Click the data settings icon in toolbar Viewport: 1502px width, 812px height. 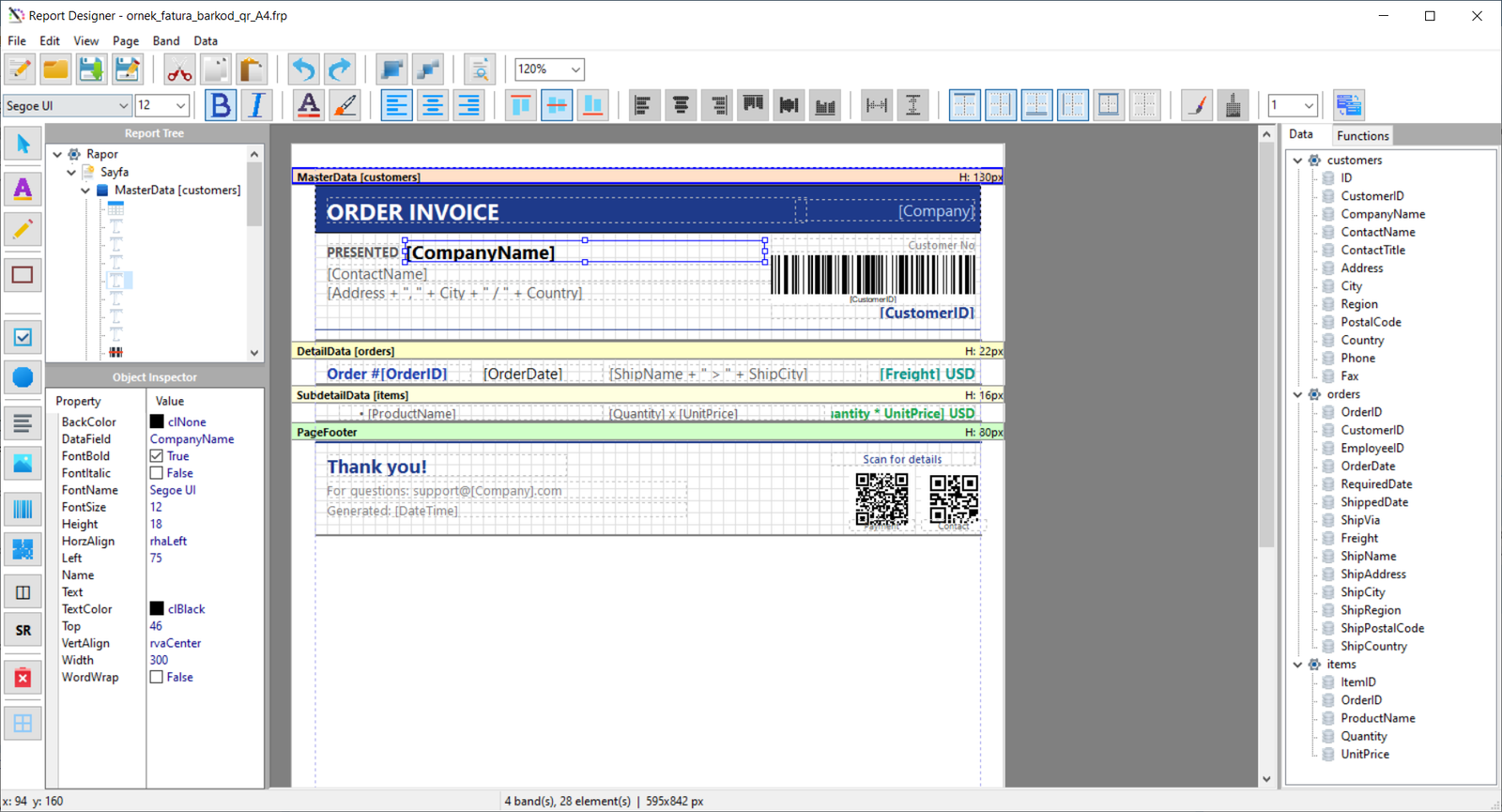[x=1349, y=105]
